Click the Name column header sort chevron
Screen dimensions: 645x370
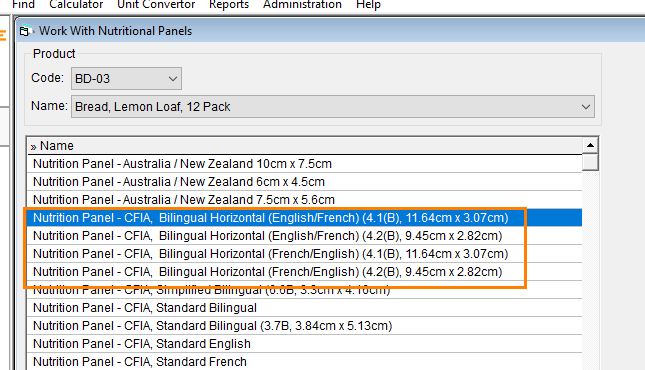(33, 147)
